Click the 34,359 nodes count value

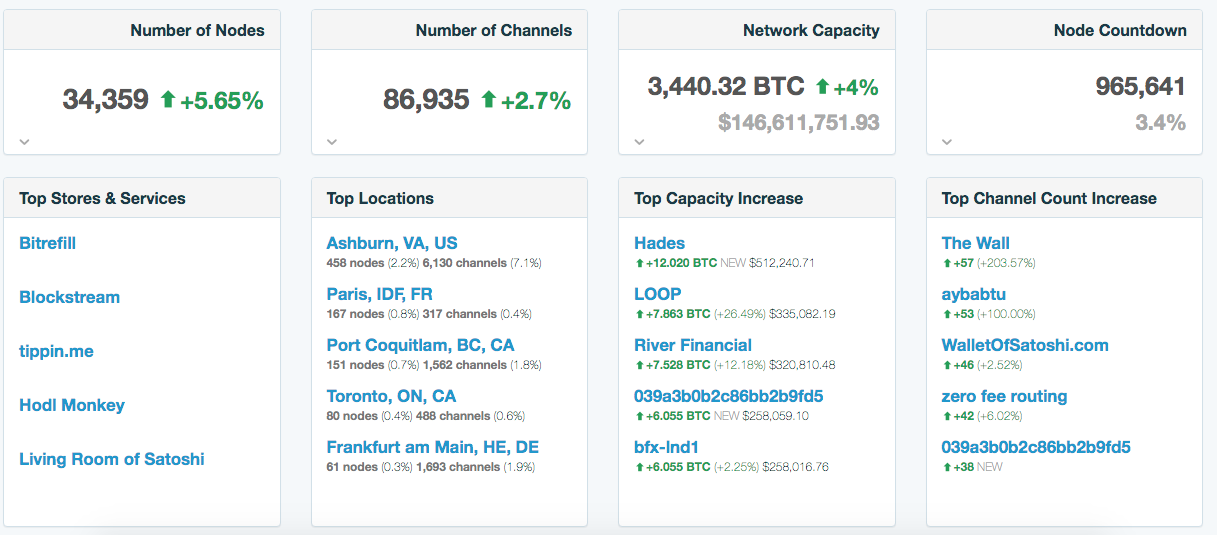coord(105,99)
